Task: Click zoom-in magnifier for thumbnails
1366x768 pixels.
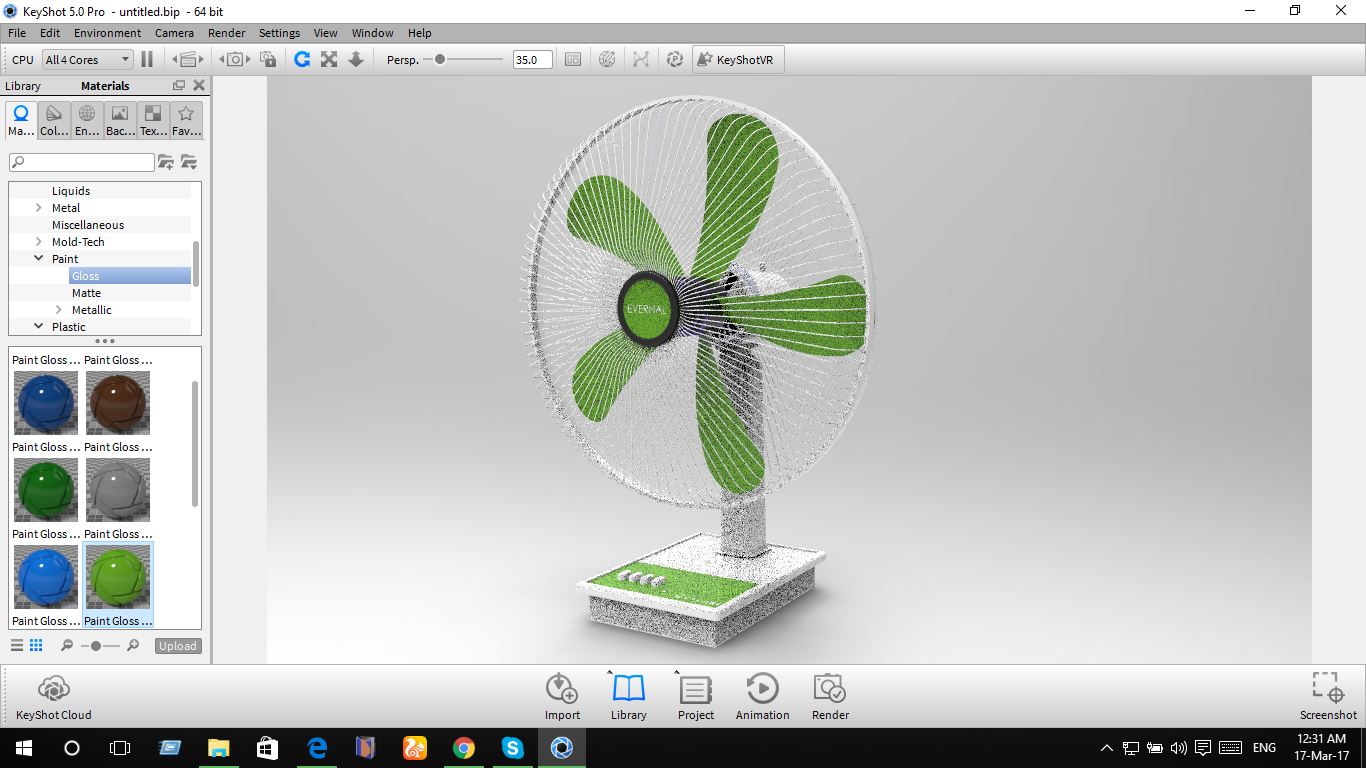Action: (x=133, y=646)
